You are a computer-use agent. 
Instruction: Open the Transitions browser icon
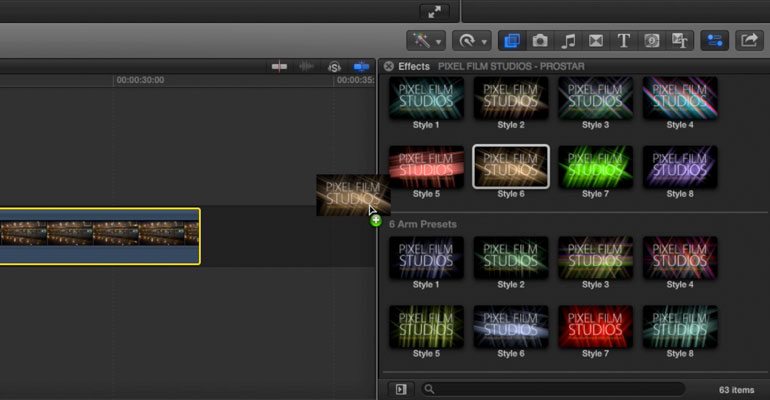(x=596, y=41)
